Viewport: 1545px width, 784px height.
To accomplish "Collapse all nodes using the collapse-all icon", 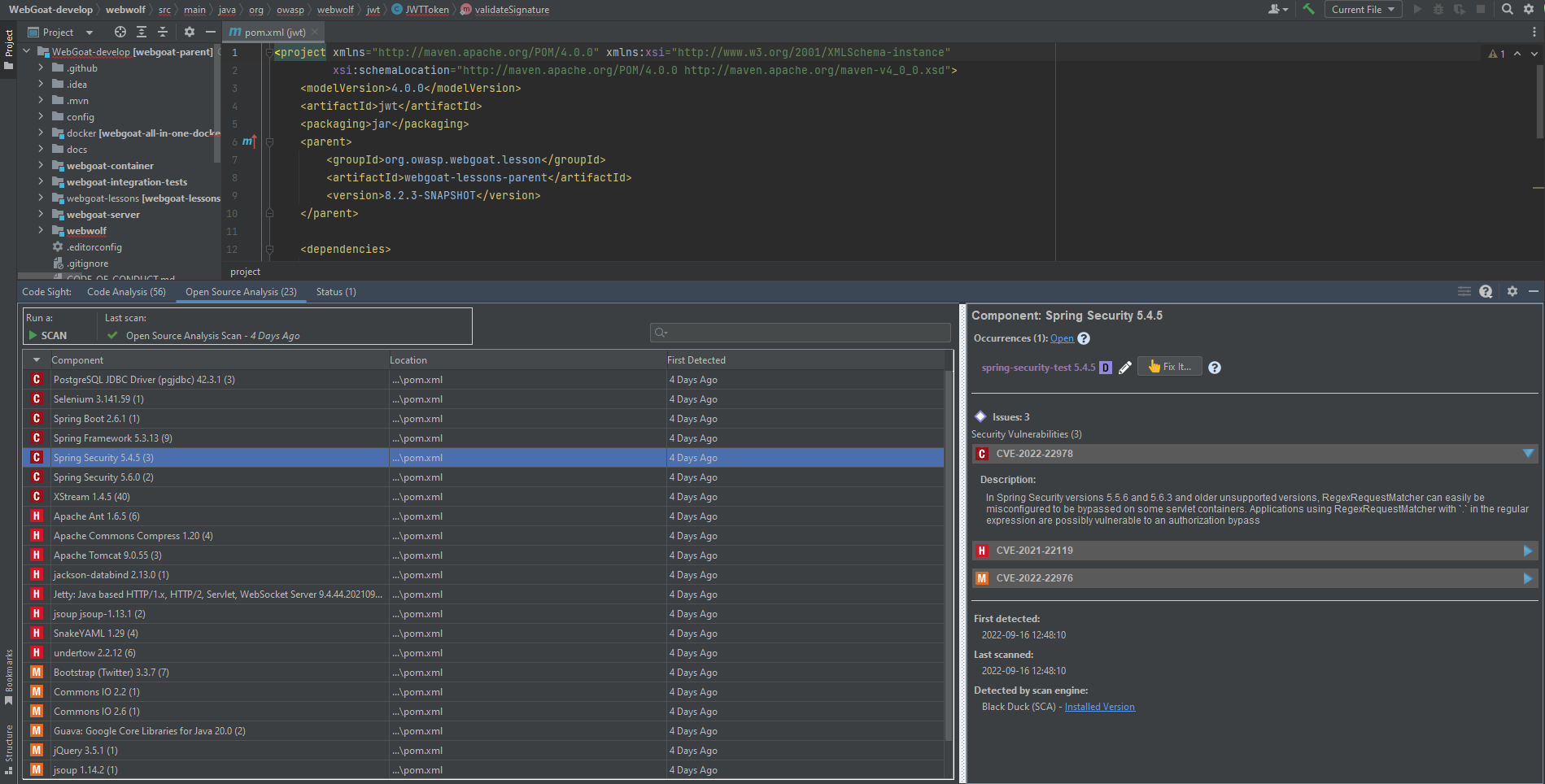I will click(x=163, y=32).
